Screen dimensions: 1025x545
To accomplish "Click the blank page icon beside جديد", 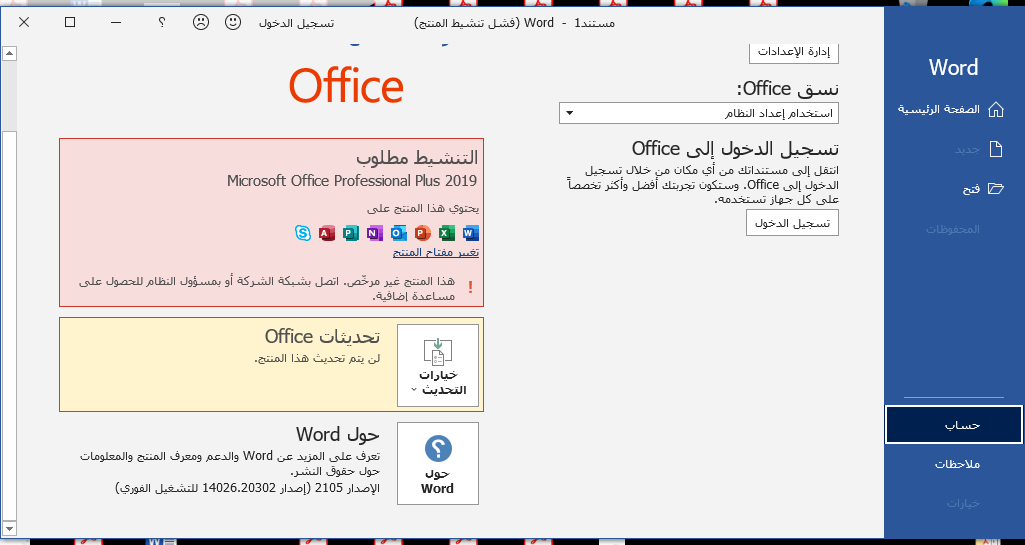I will (996, 149).
